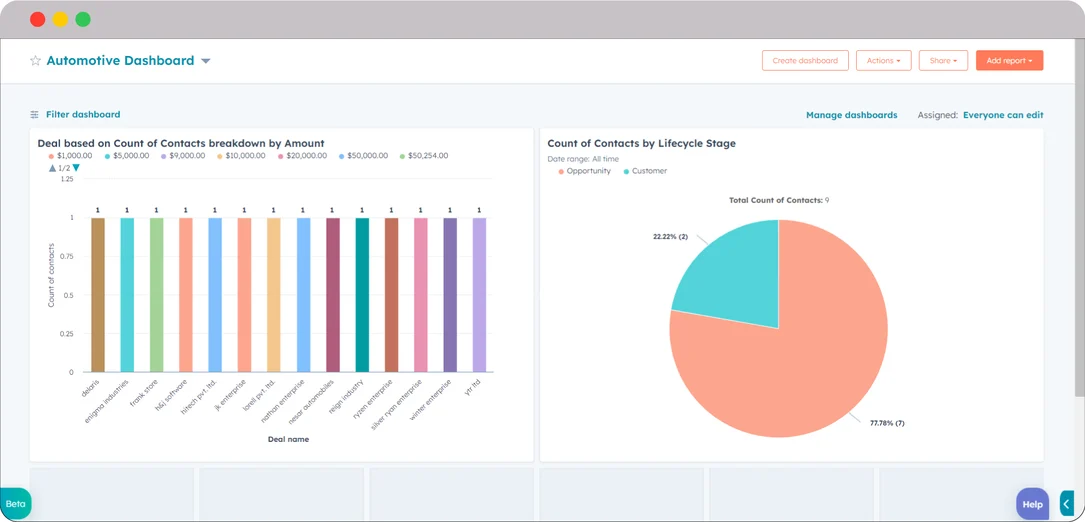Click Total Count of Contacts text
Screen dimensions: 1085x522
tap(779, 200)
